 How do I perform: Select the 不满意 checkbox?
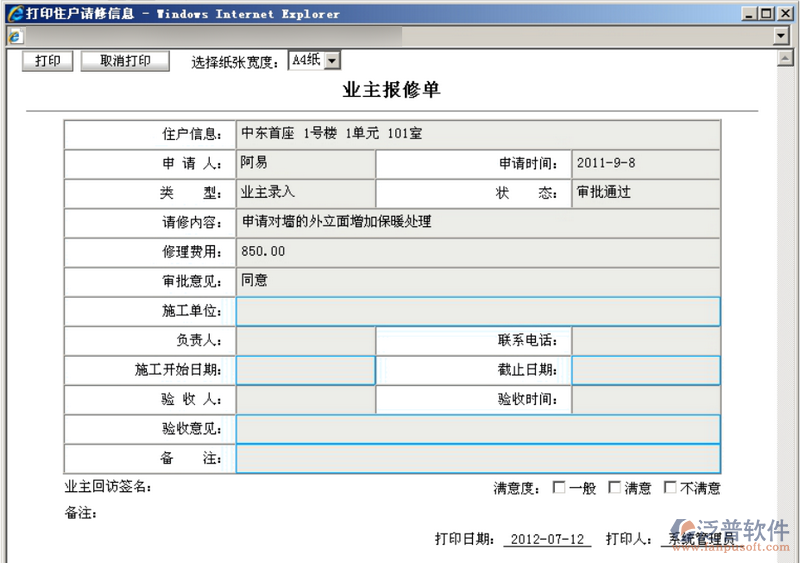click(x=670, y=488)
